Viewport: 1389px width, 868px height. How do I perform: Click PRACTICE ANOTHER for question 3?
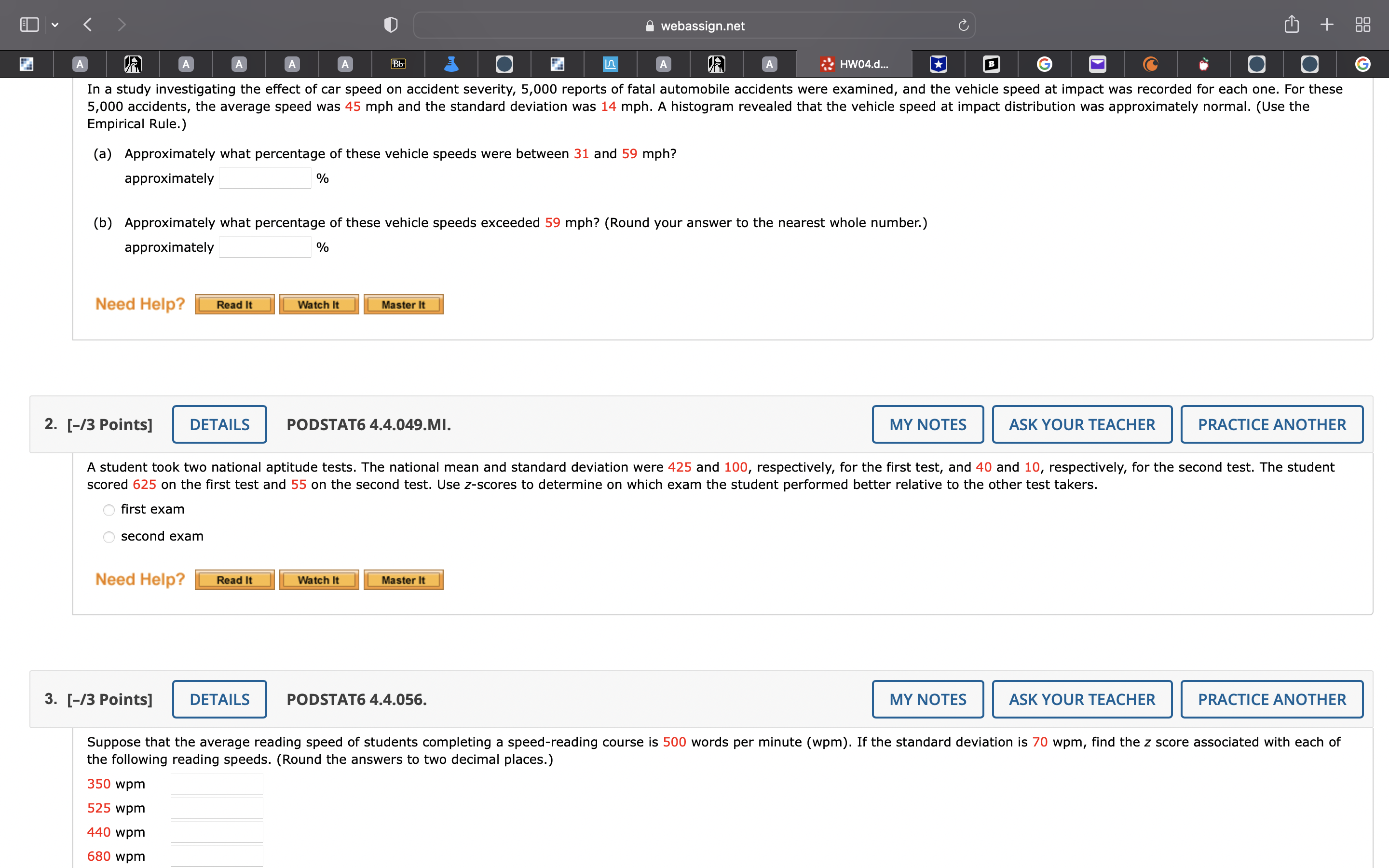click(x=1271, y=699)
